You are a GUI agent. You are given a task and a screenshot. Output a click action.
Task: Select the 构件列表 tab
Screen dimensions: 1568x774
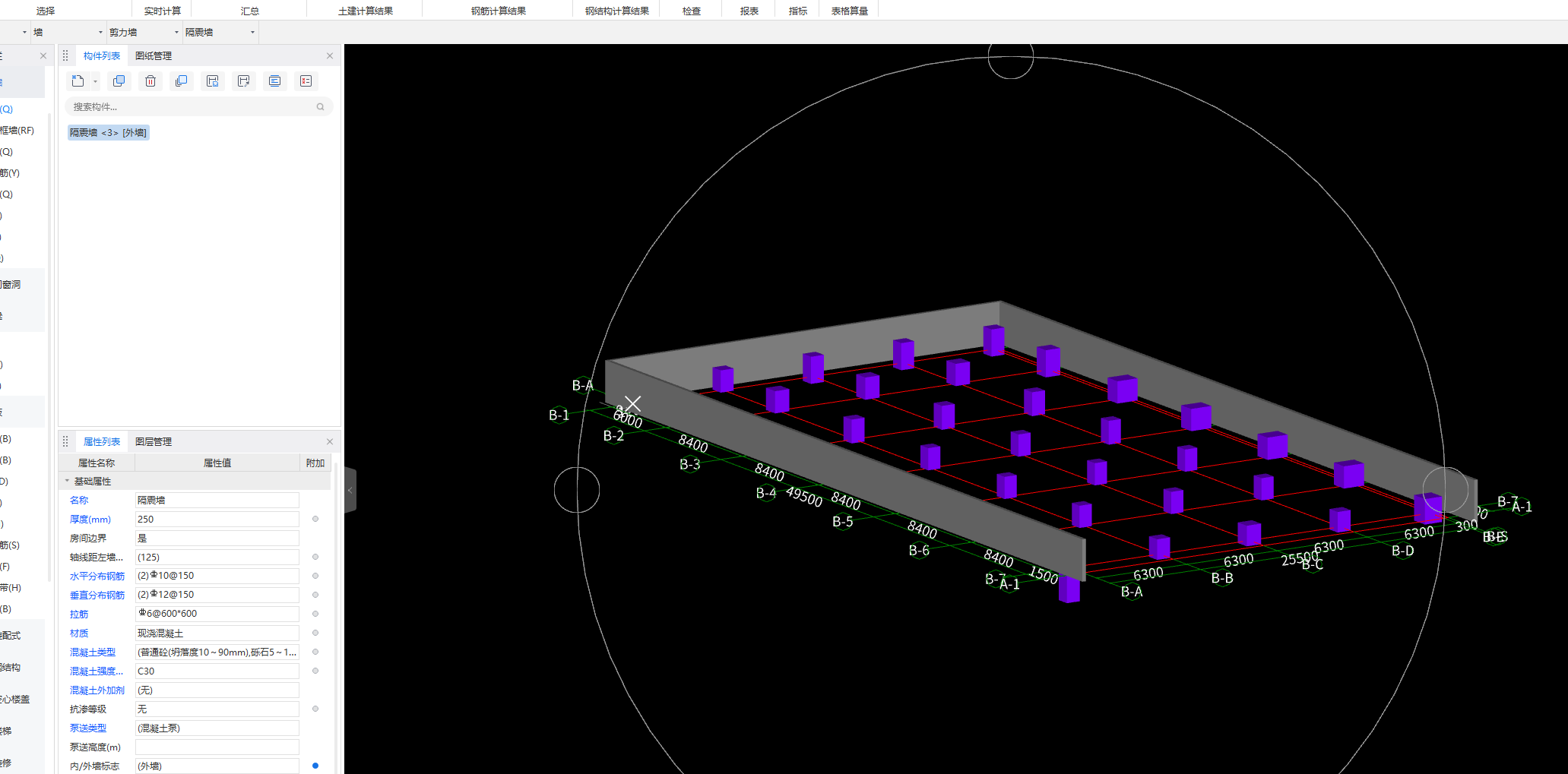(102, 55)
